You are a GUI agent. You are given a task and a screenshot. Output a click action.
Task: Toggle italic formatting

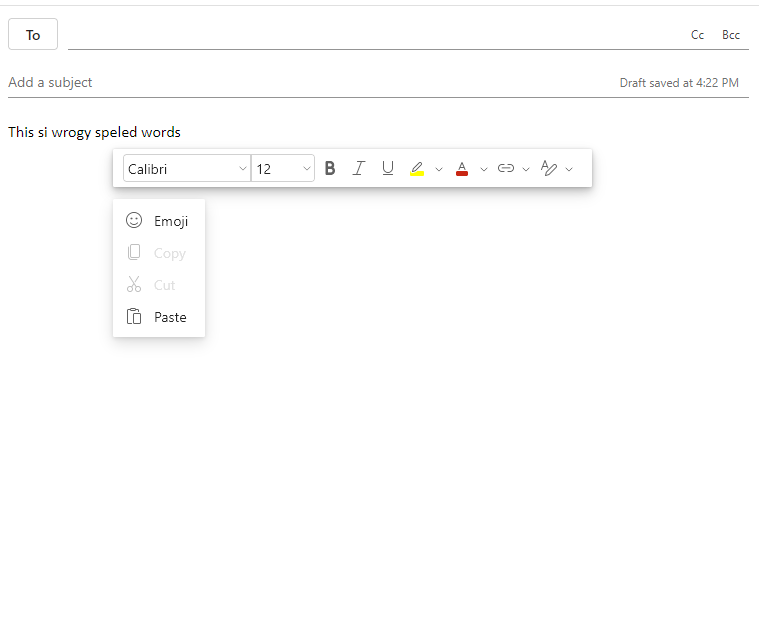(359, 168)
